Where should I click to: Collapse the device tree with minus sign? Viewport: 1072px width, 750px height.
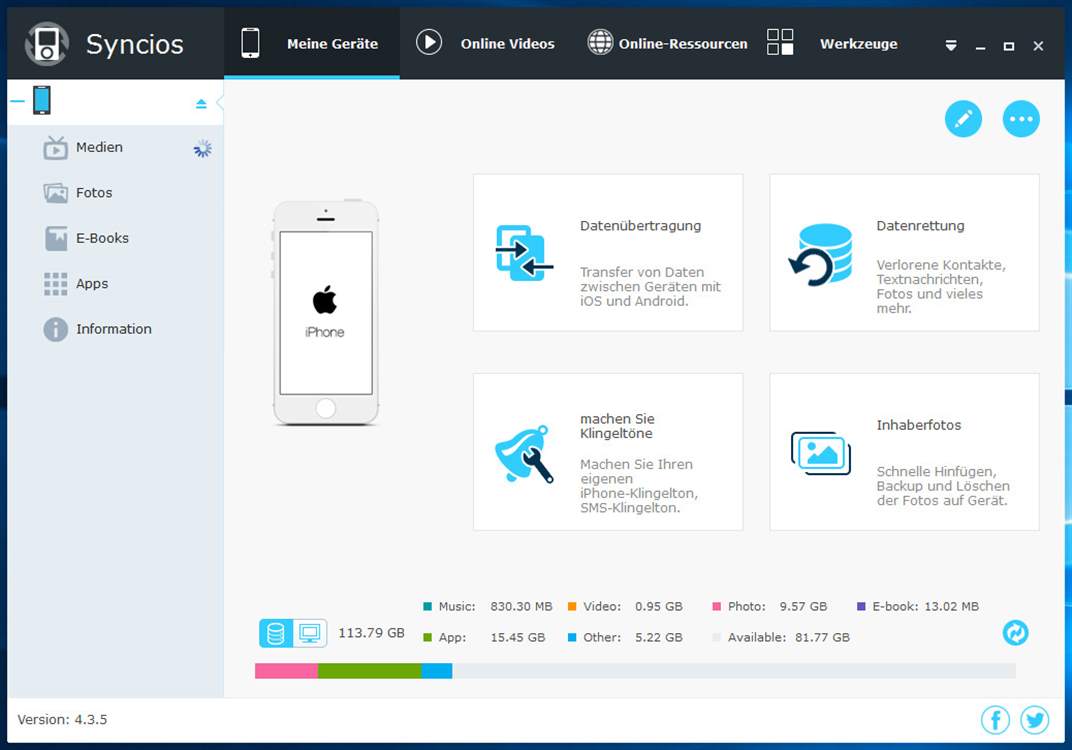tap(18, 101)
